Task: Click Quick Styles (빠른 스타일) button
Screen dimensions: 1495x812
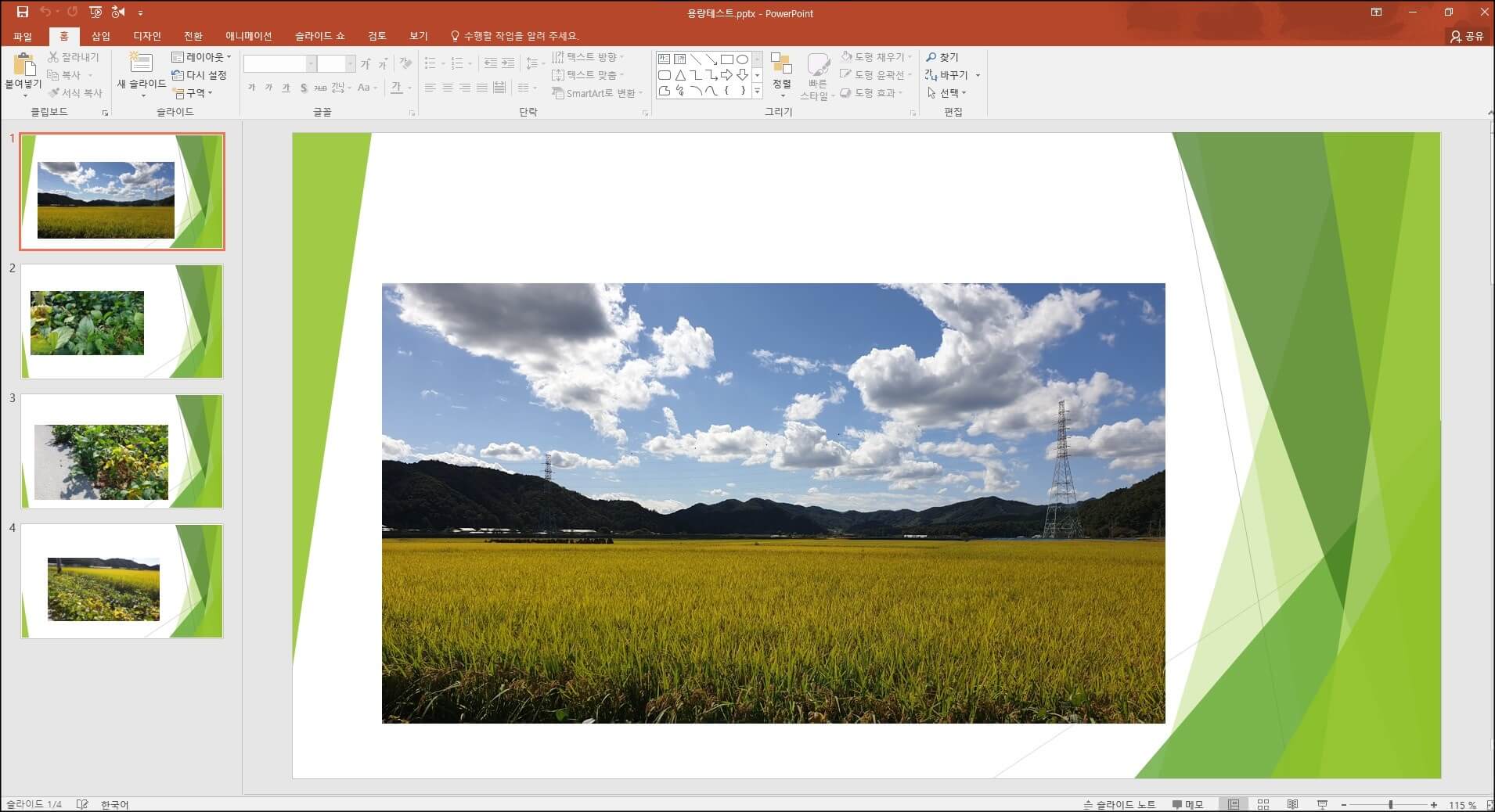Action: 817,77
